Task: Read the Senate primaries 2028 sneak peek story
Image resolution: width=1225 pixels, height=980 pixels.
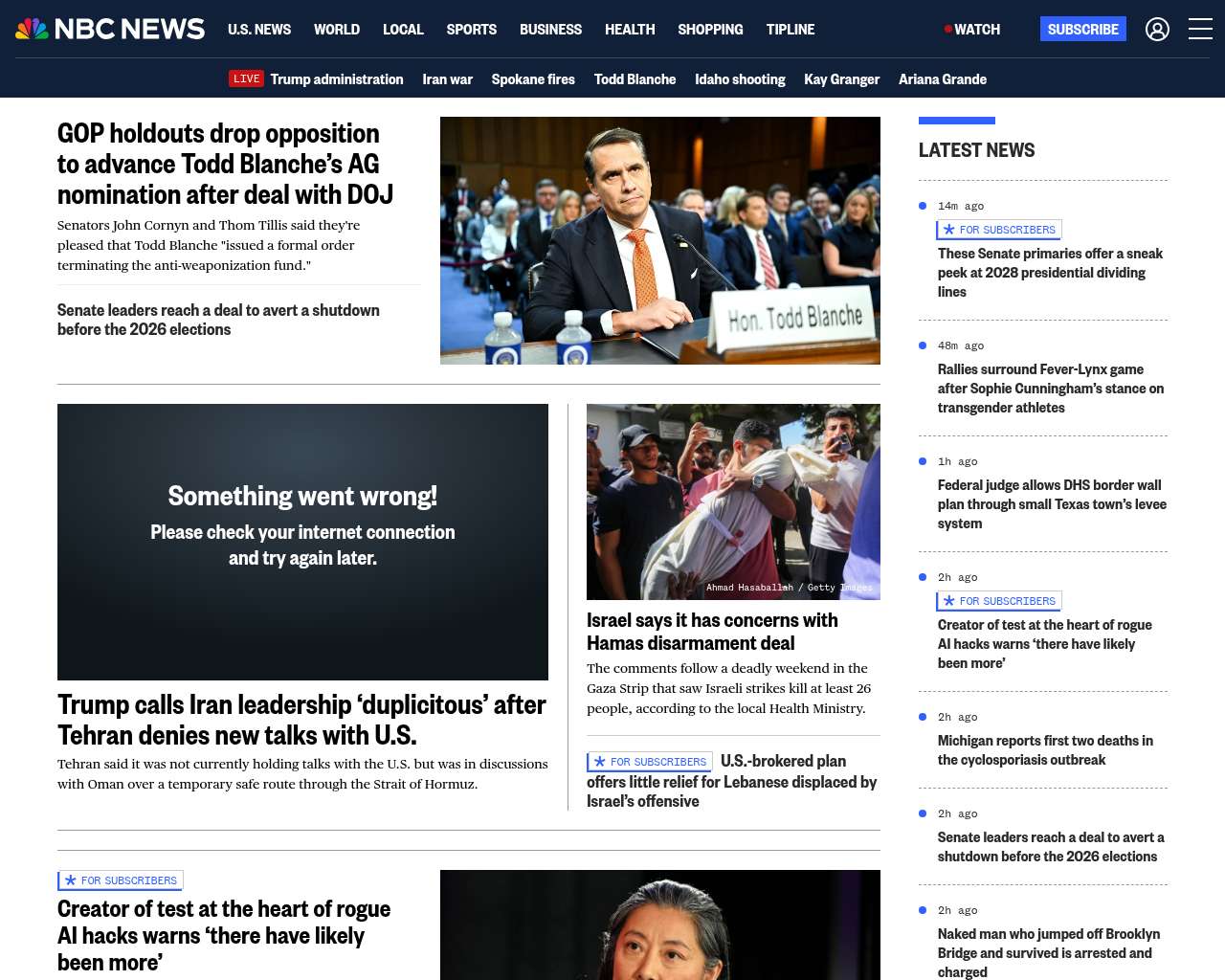Action: (1050, 273)
